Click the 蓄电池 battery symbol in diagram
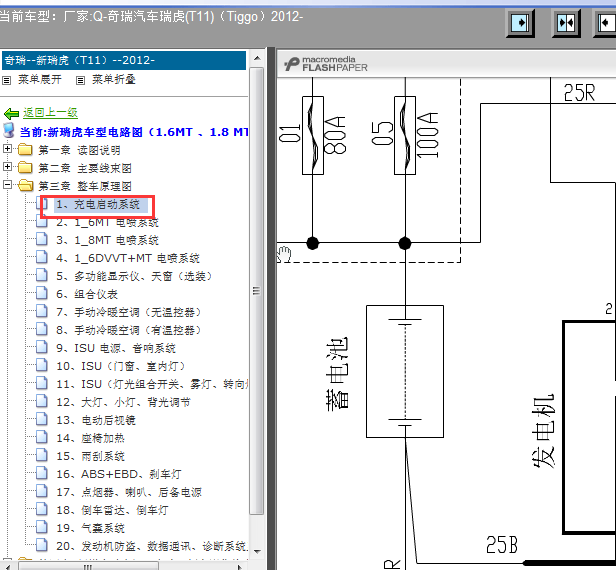The image size is (616, 570). [405, 371]
